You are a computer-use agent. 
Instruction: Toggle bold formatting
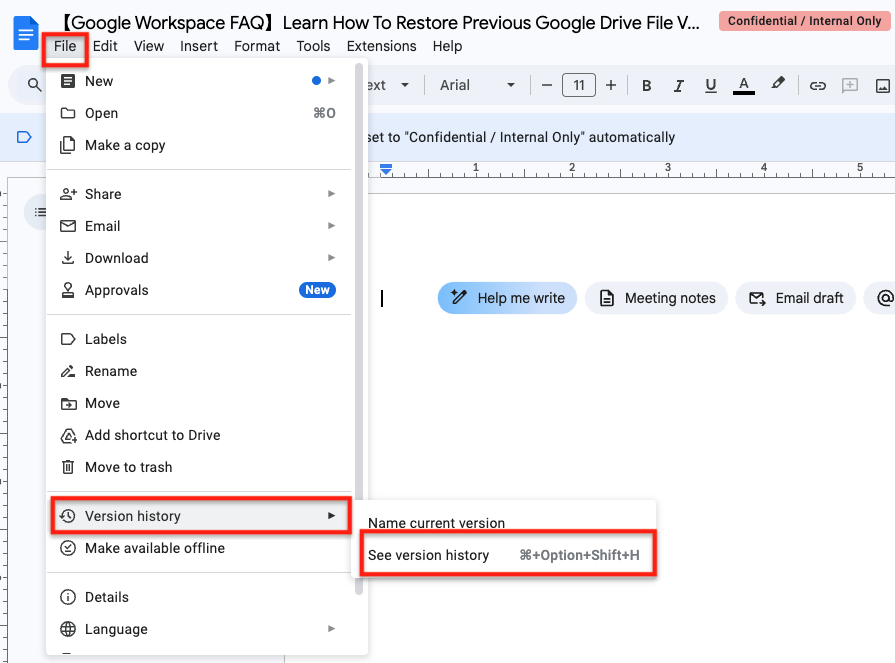click(646, 86)
